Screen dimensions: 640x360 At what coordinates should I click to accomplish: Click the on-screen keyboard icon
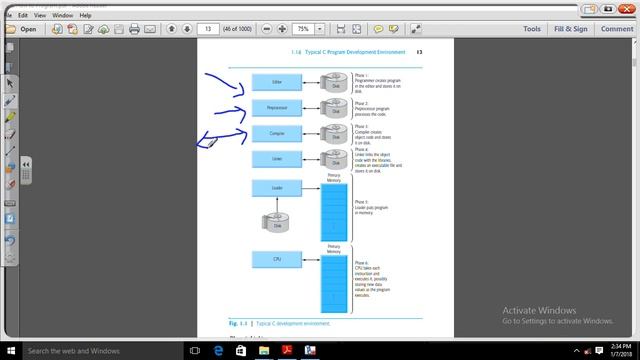pyautogui.click(x=10, y=203)
